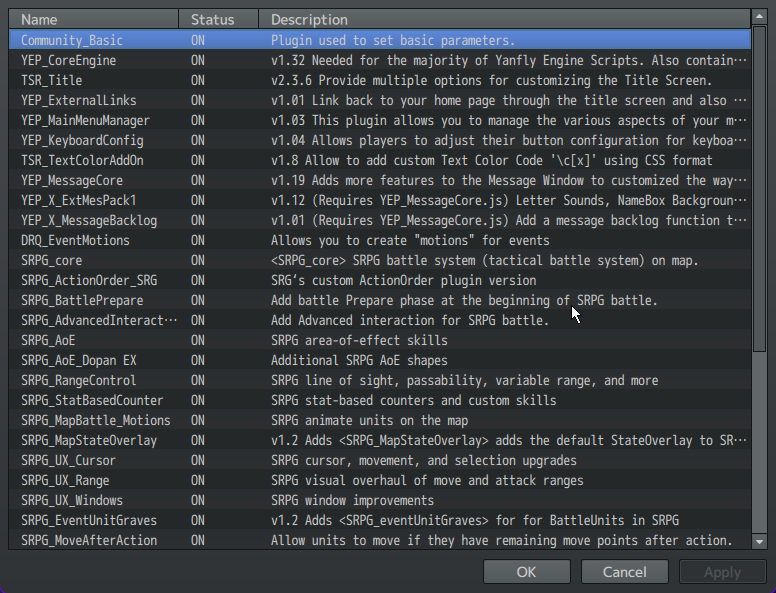Select the SRPG_UX_Windows plugin

pyautogui.click(x=380, y=500)
